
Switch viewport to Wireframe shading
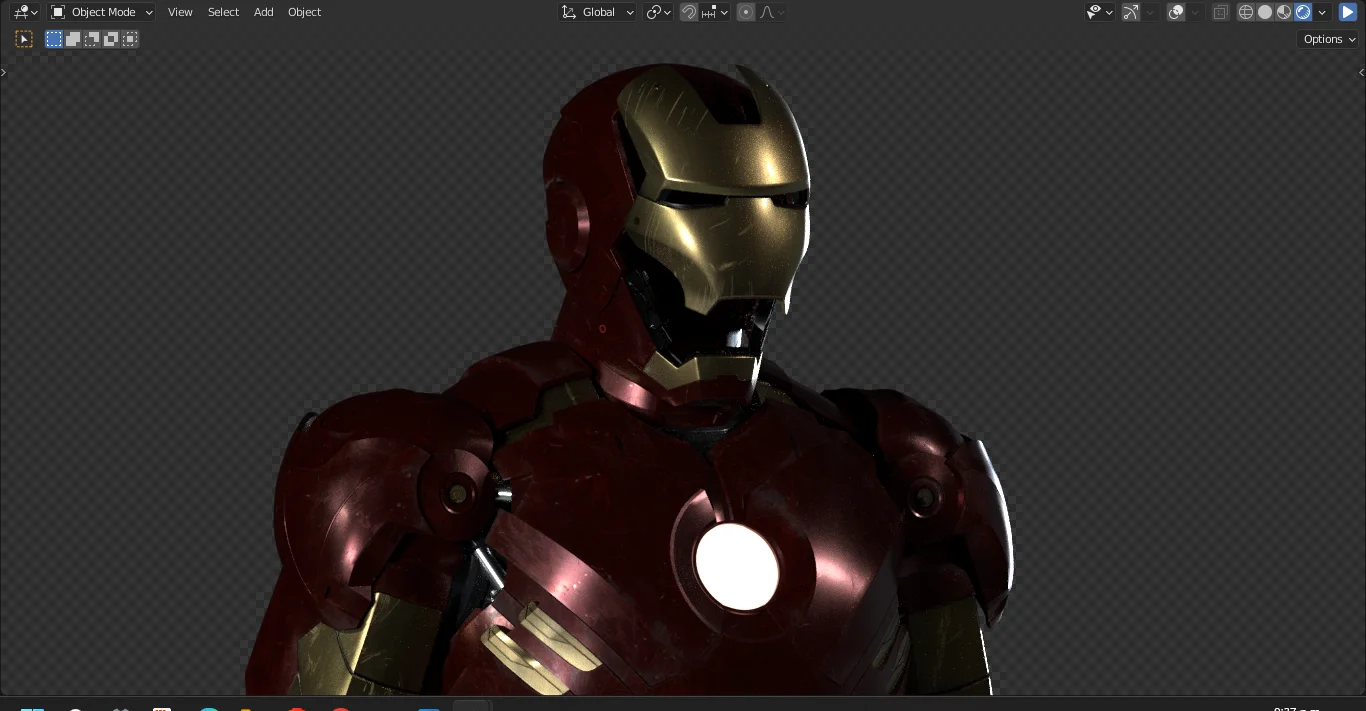click(x=1246, y=12)
